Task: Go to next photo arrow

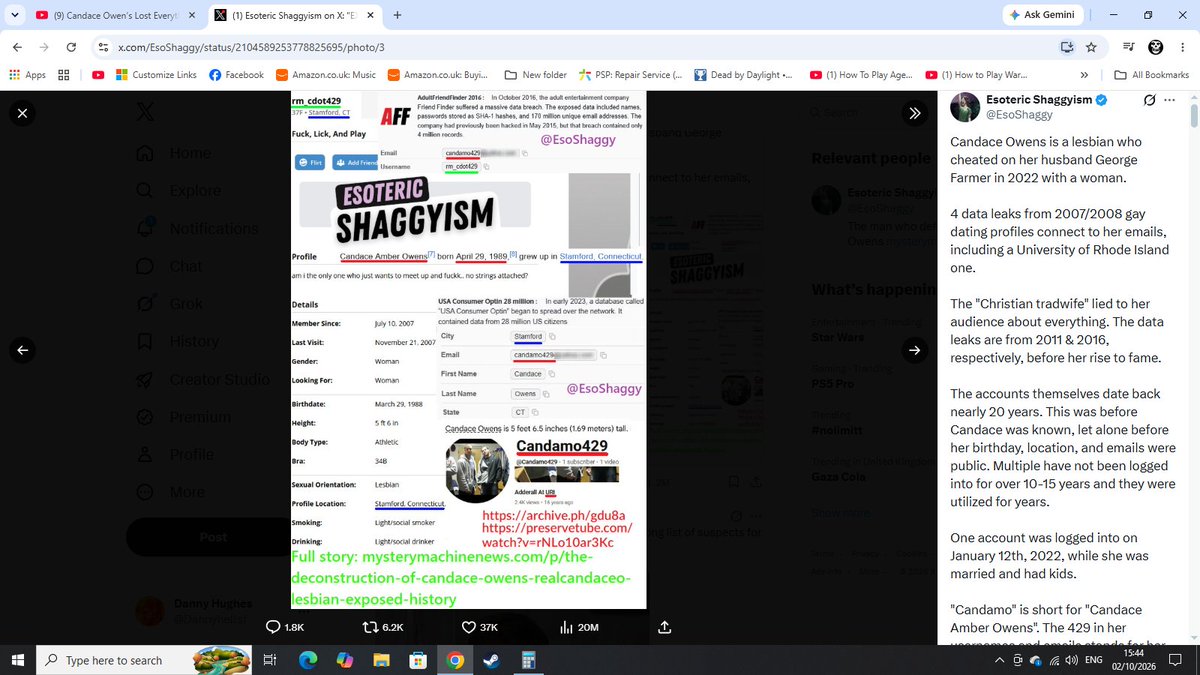Action: click(x=915, y=350)
